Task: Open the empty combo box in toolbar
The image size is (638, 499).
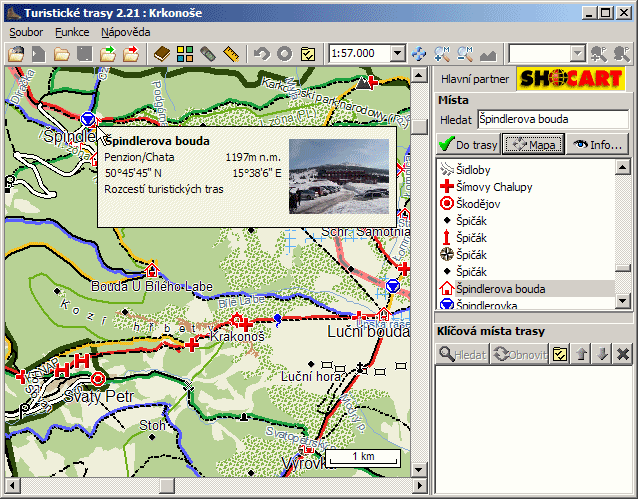Action: [577, 53]
